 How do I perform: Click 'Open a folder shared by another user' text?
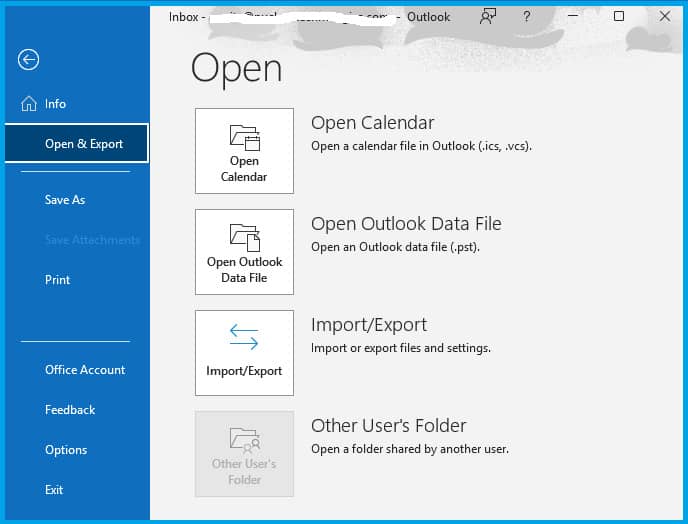pos(410,449)
